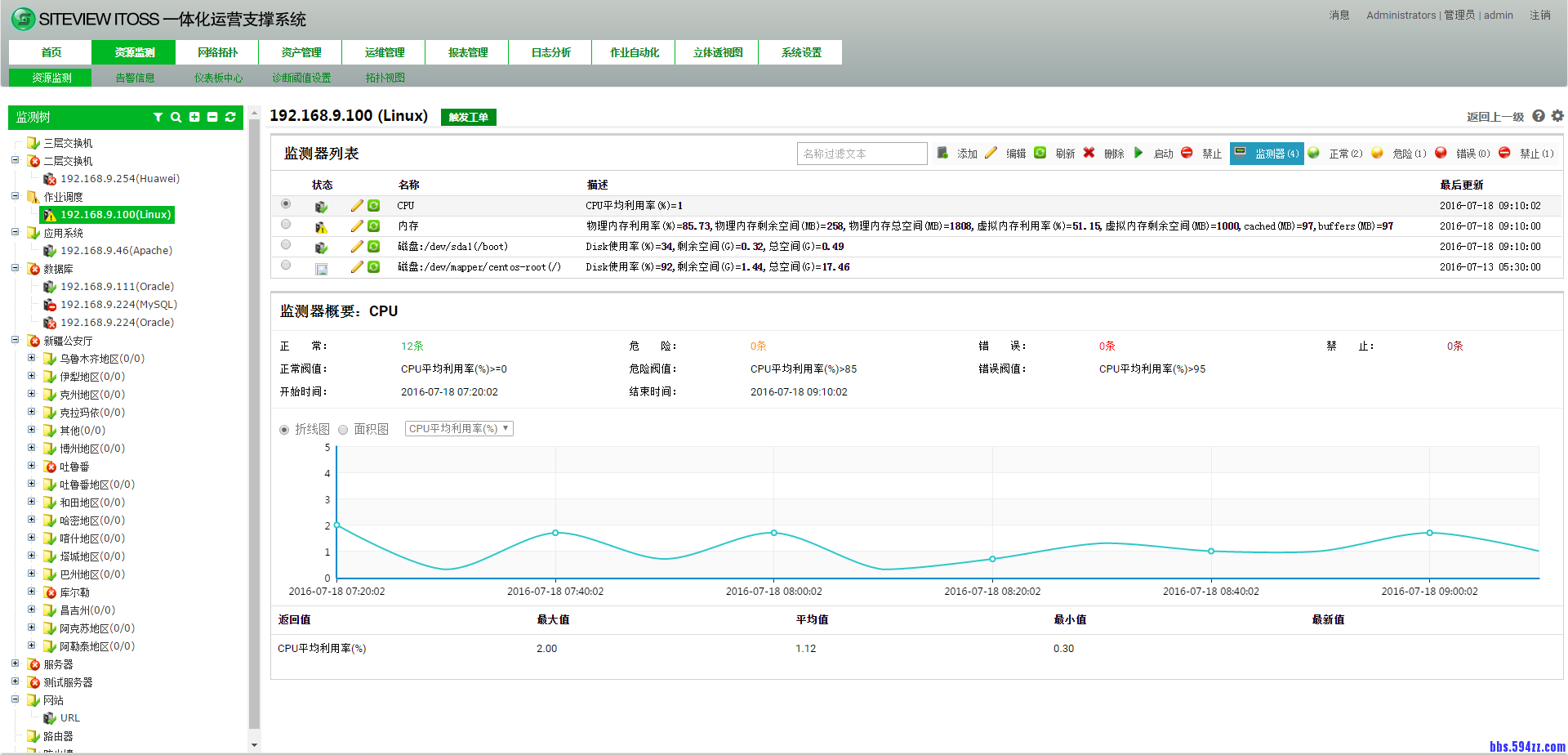Image resolution: width=1568 pixels, height=755 pixels.
Task: Click the search icon in the monitor tree header
Action: click(x=176, y=117)
